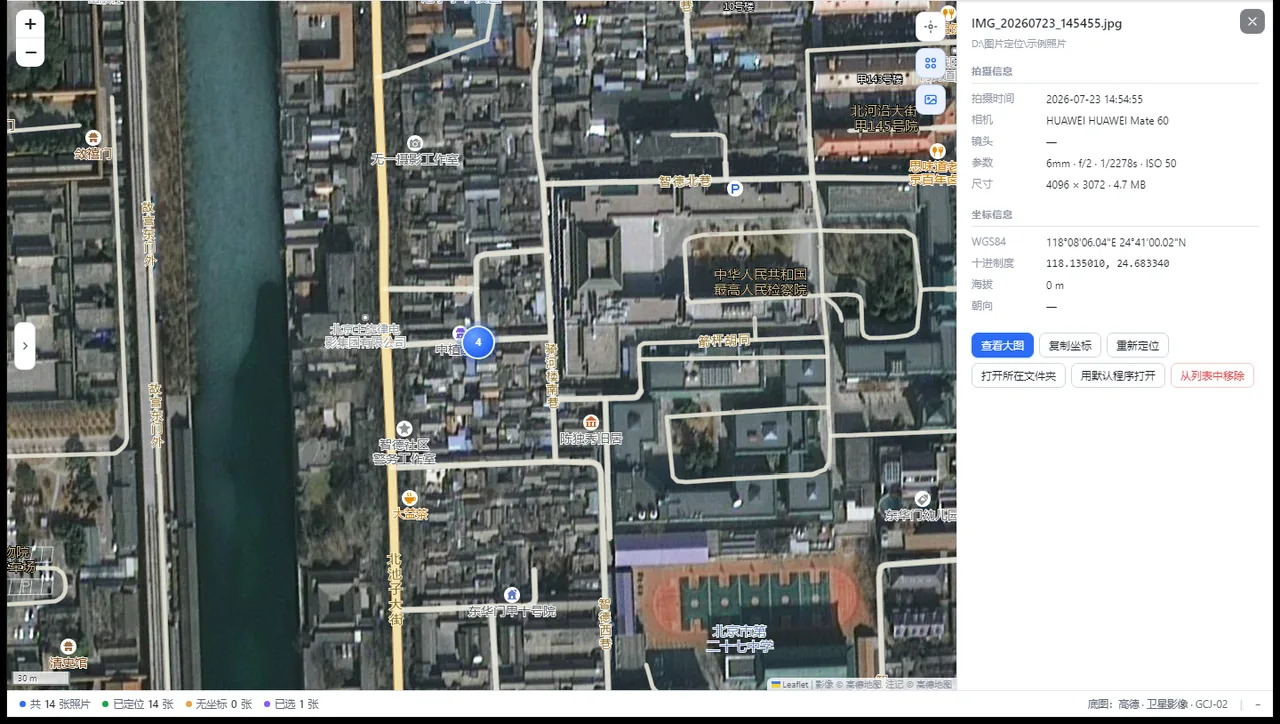This screenshot has width=1280, height=724.
Task: Click the WGS84 coordinate value
Action: pos(1116,242)
